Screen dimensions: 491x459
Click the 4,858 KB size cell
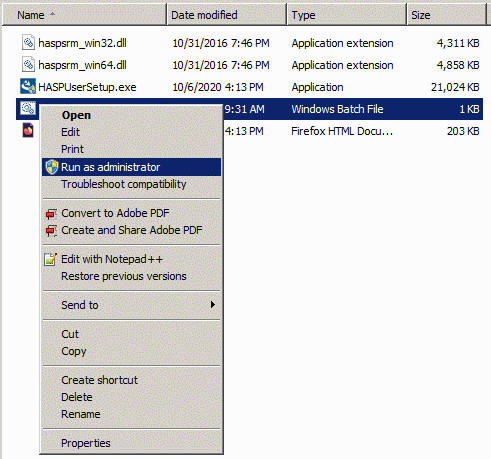tap(458, 65)
